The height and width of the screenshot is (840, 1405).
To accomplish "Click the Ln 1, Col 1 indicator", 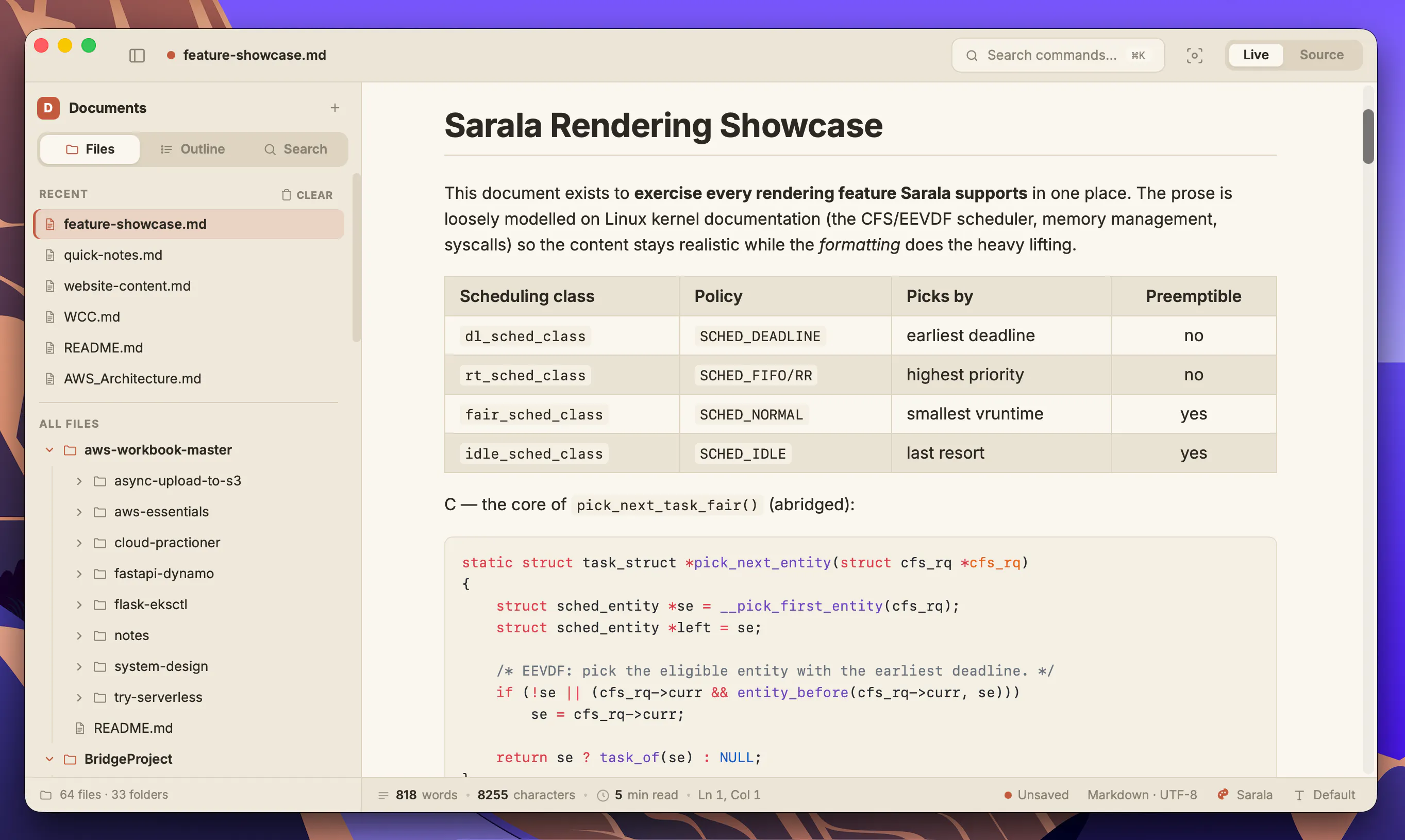I will click(729, 795).
